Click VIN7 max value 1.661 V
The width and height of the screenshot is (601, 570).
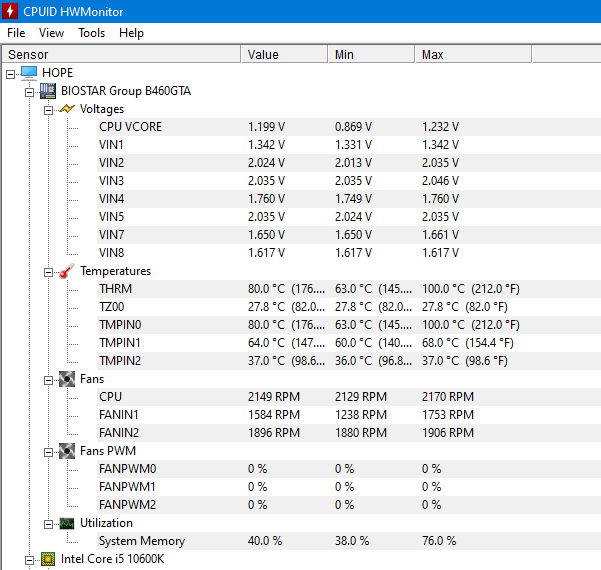[x=440, y=235]
